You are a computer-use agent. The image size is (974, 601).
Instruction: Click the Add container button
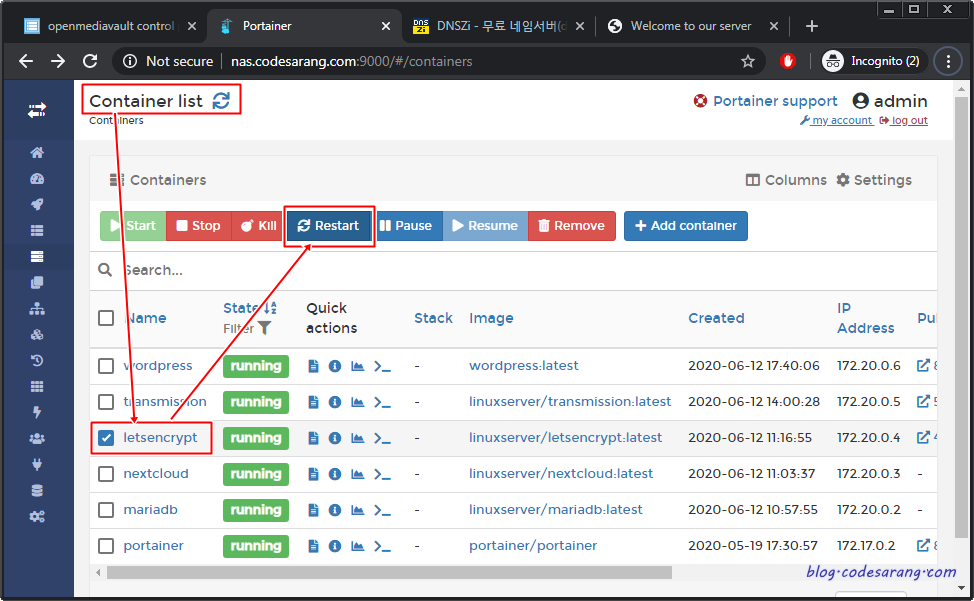(x=686, y=226)
